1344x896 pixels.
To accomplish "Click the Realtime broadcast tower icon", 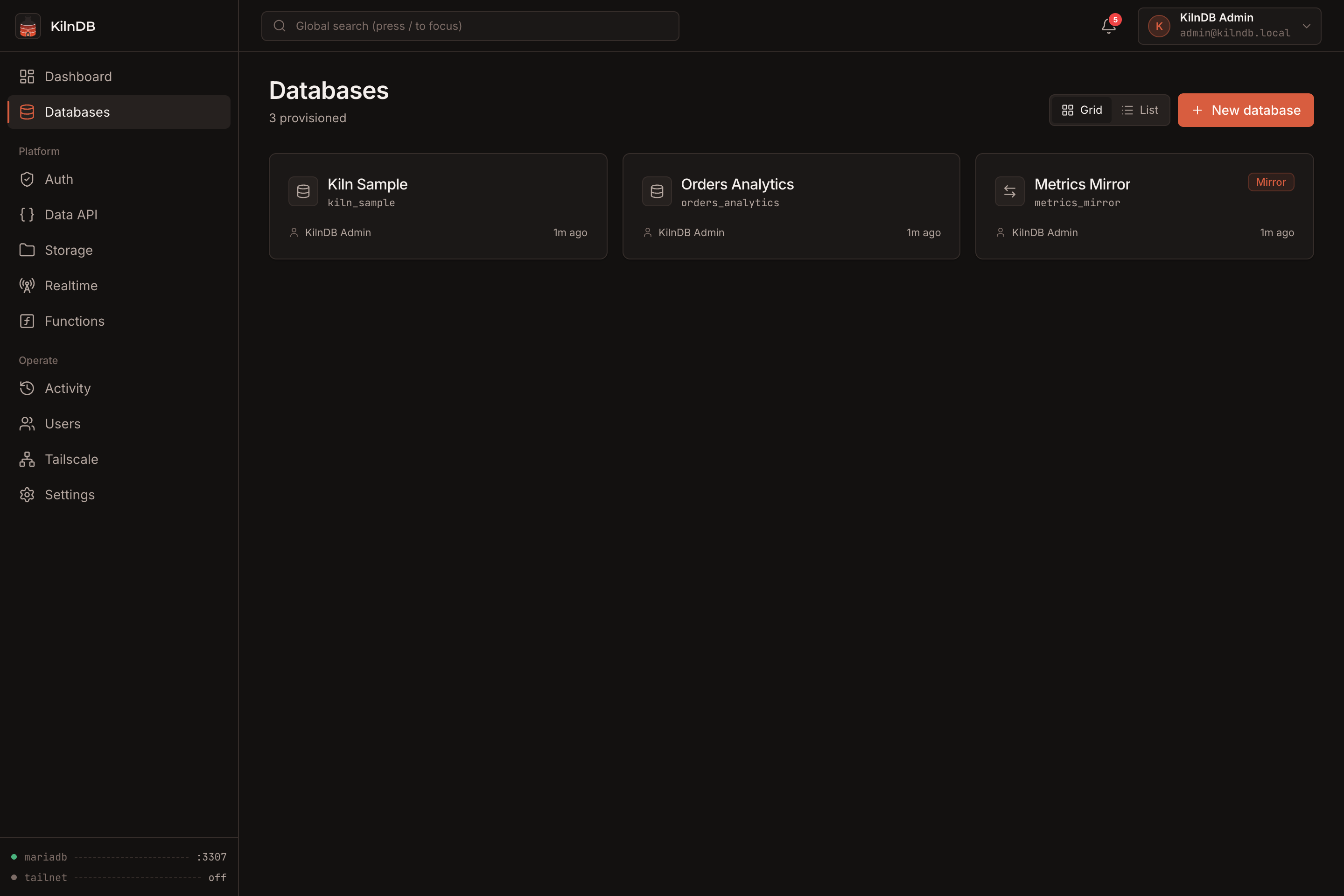I will click(x=27, y=286).
